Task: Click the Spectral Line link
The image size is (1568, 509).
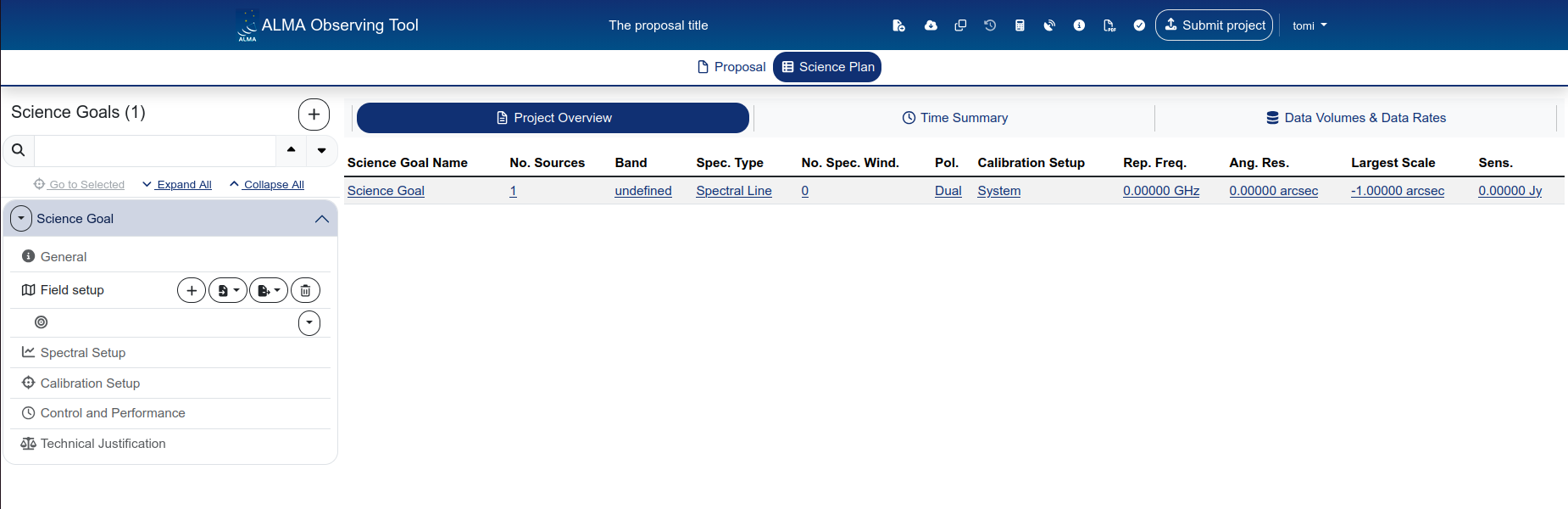Action: tap(734, 191)
